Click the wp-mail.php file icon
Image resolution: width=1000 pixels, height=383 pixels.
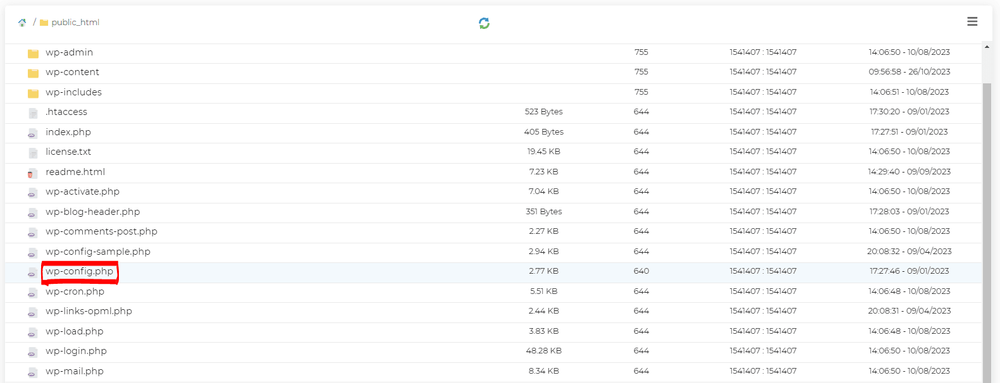click(x=33, y=372)
